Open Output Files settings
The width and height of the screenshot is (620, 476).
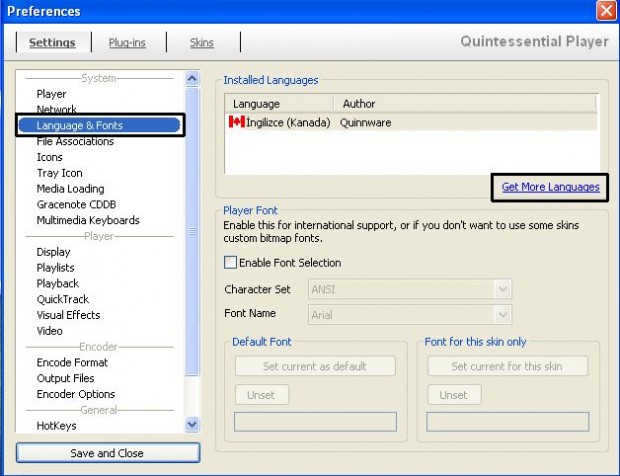pyautogui.click(x=65, y=378)
